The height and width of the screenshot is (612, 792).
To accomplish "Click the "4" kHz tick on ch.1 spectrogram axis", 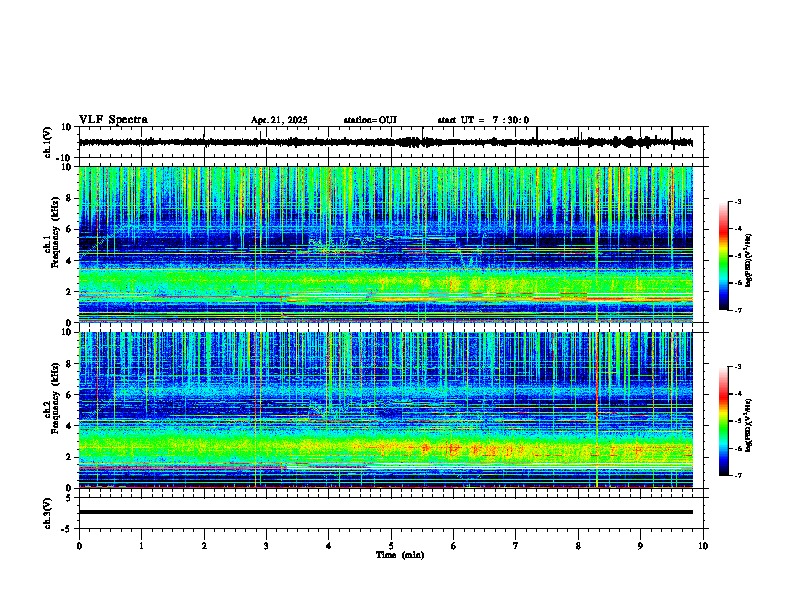I will click(69, 261).
